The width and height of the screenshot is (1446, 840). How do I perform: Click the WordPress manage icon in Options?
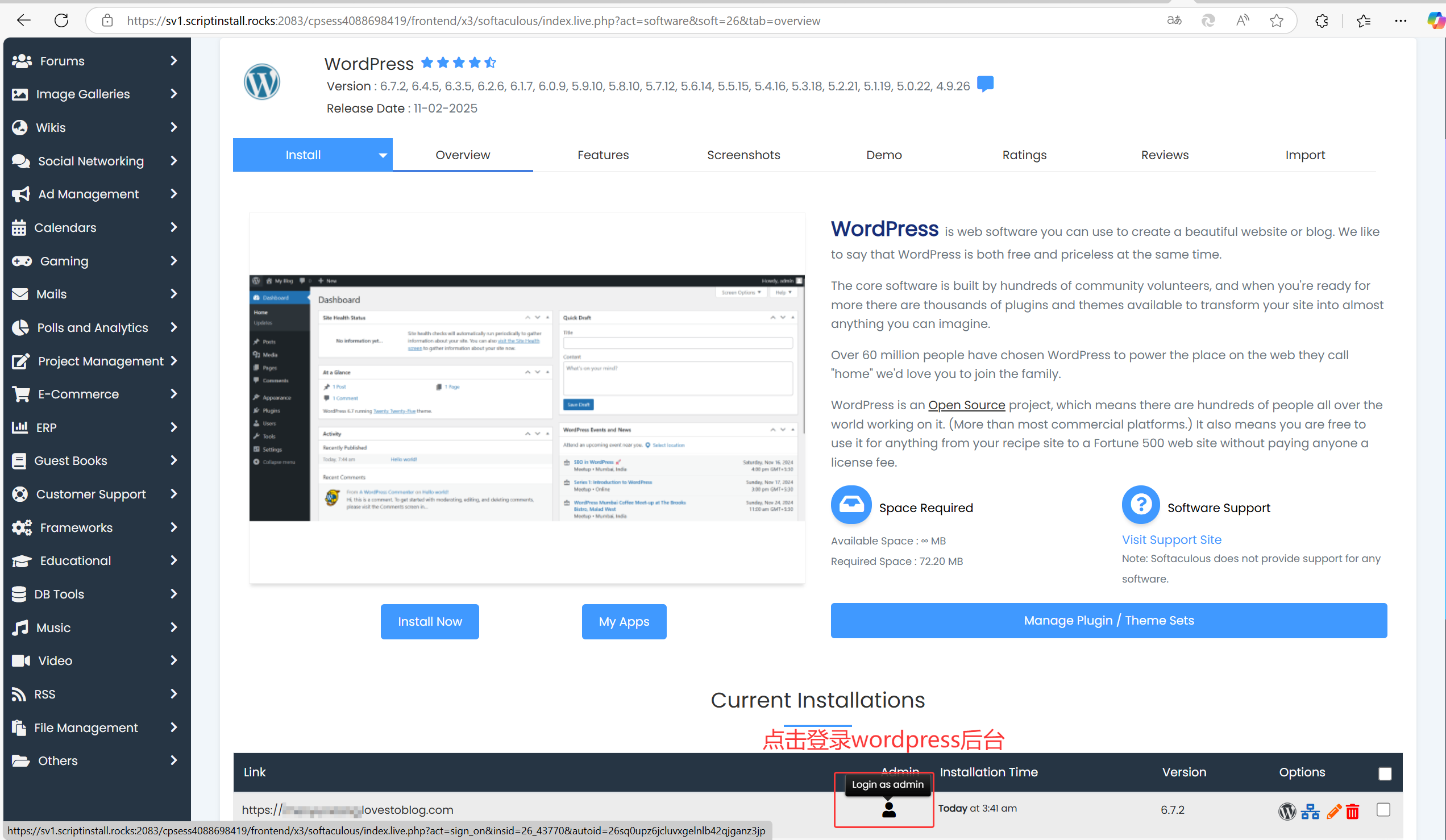click(1287, 812)
